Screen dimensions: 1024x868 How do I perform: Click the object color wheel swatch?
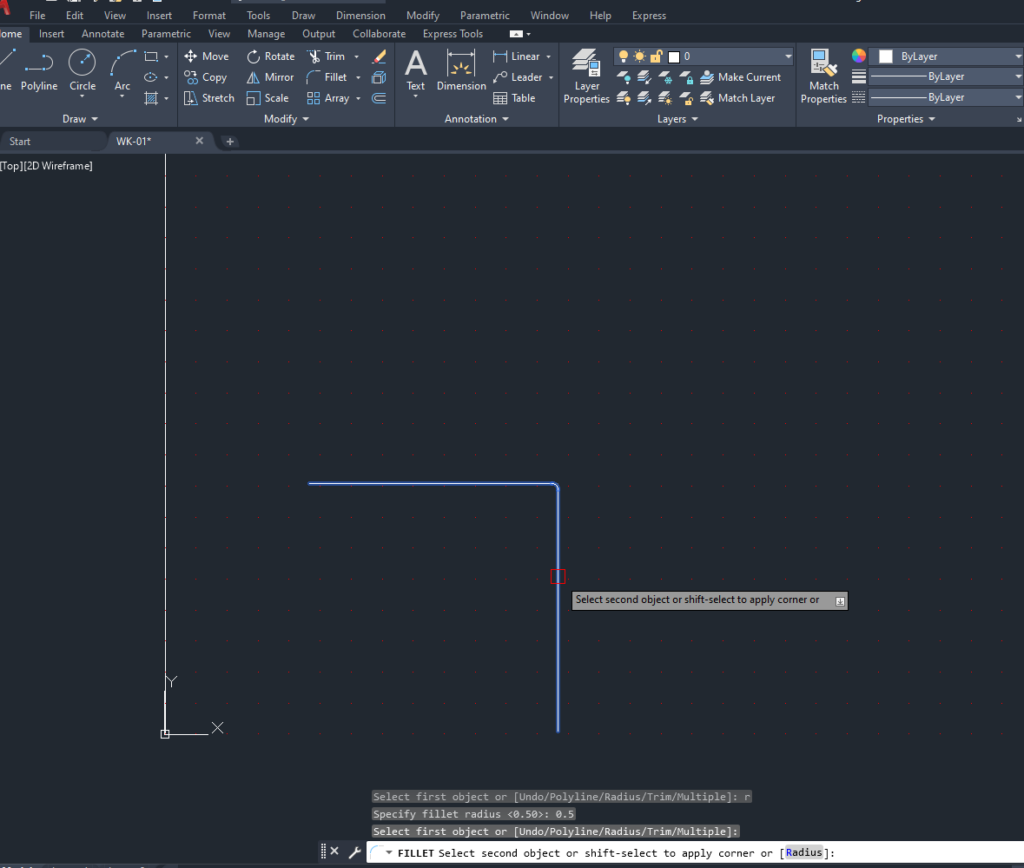[858, 56]
